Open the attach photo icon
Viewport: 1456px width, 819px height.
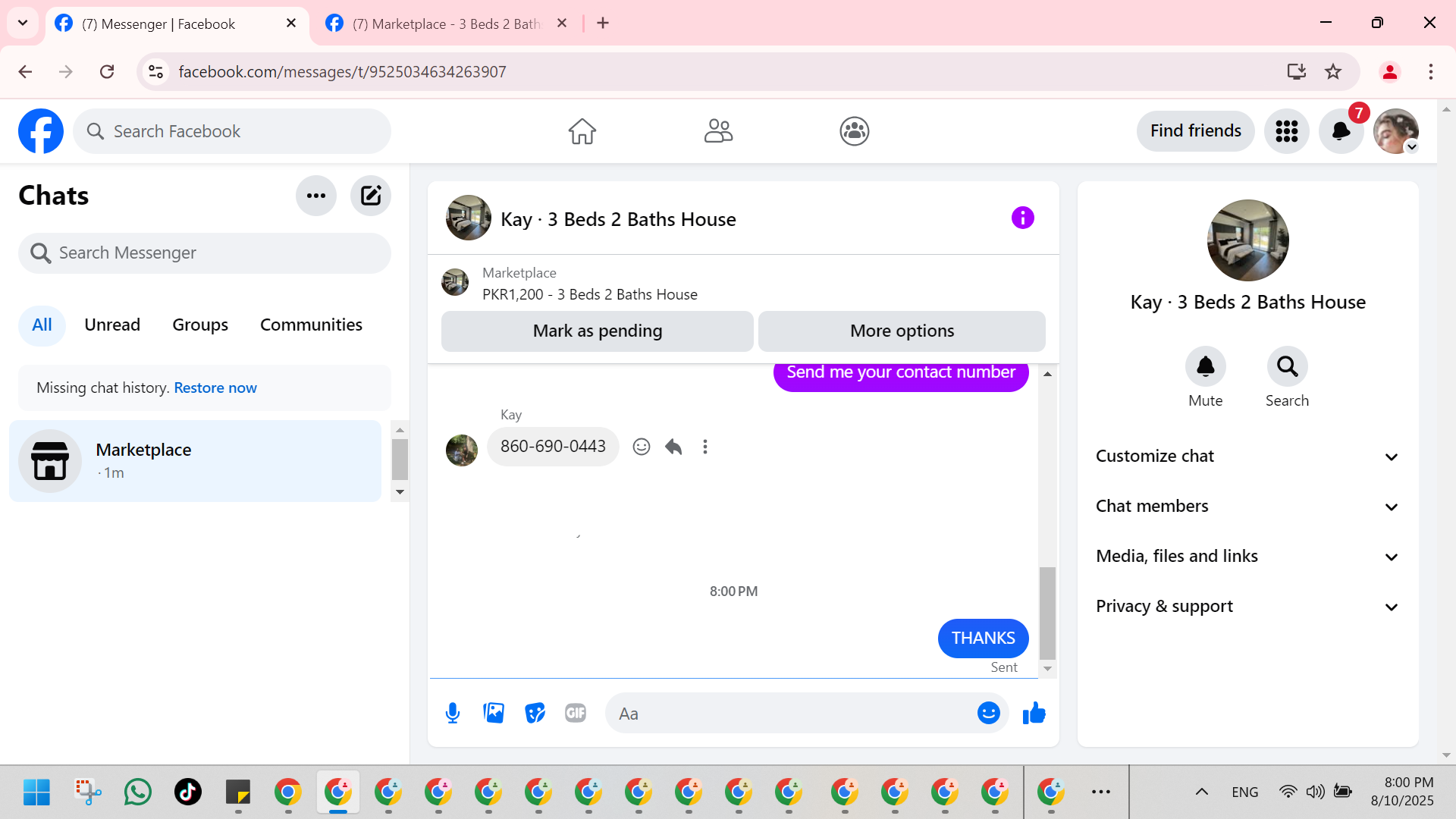pyautogui.click(x=494, y=713)
